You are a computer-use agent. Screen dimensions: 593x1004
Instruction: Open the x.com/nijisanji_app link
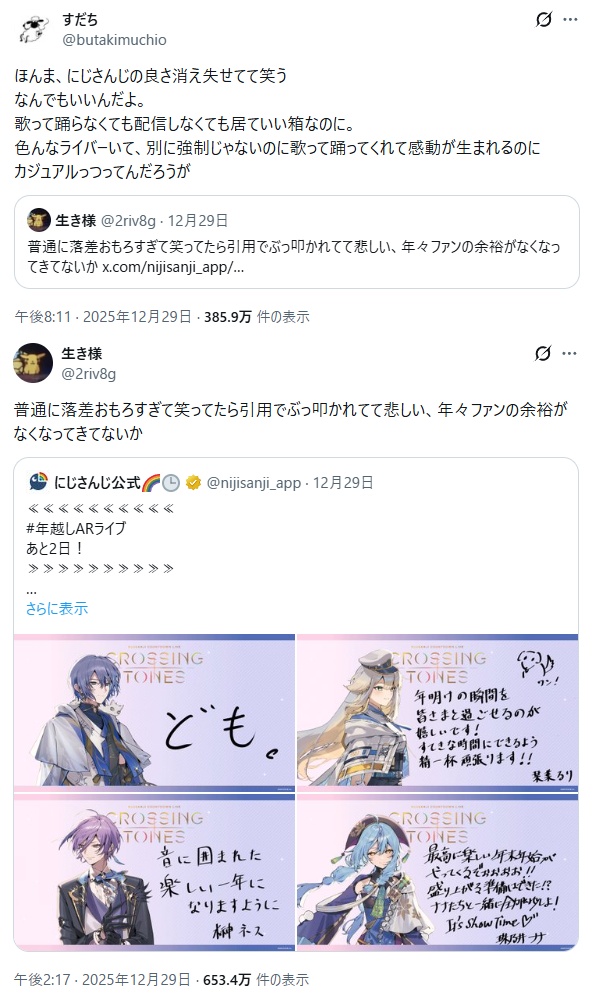173,267
